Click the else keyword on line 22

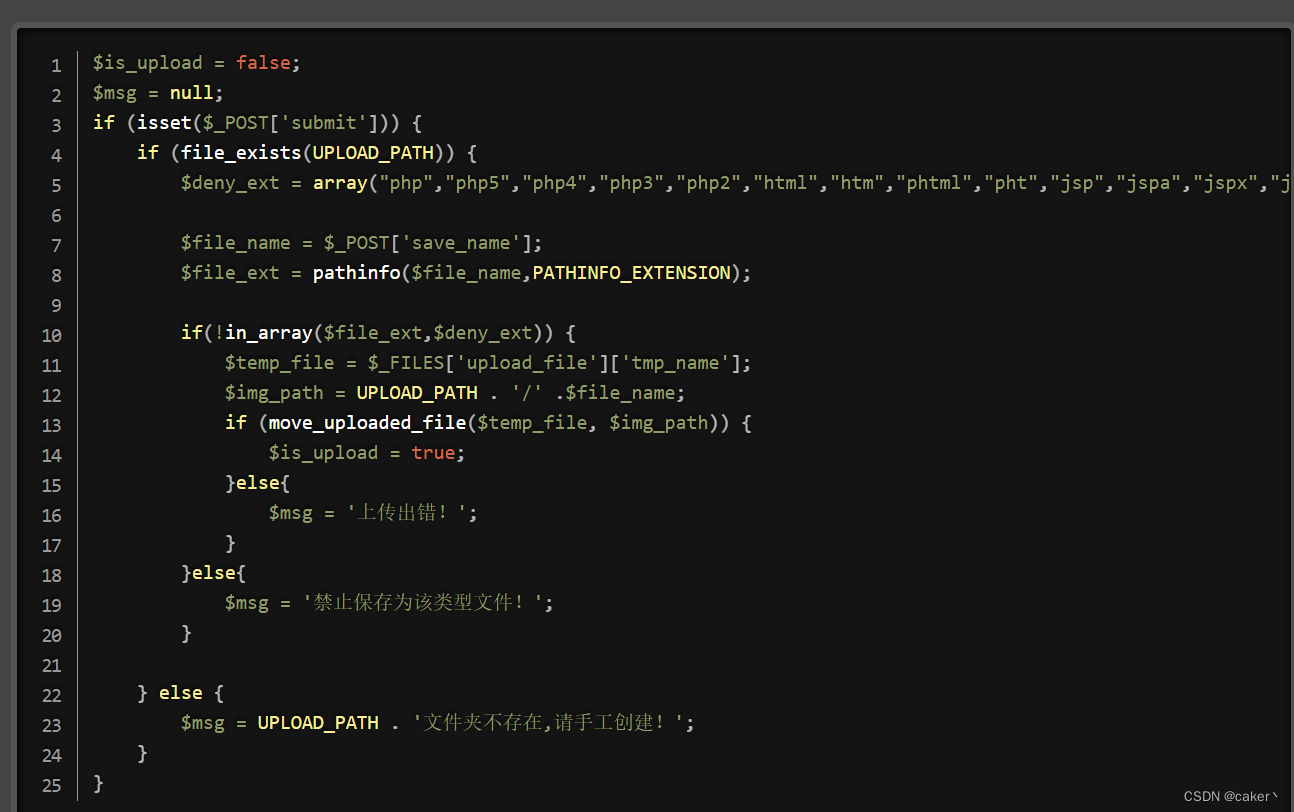click(x=181, y=693)
